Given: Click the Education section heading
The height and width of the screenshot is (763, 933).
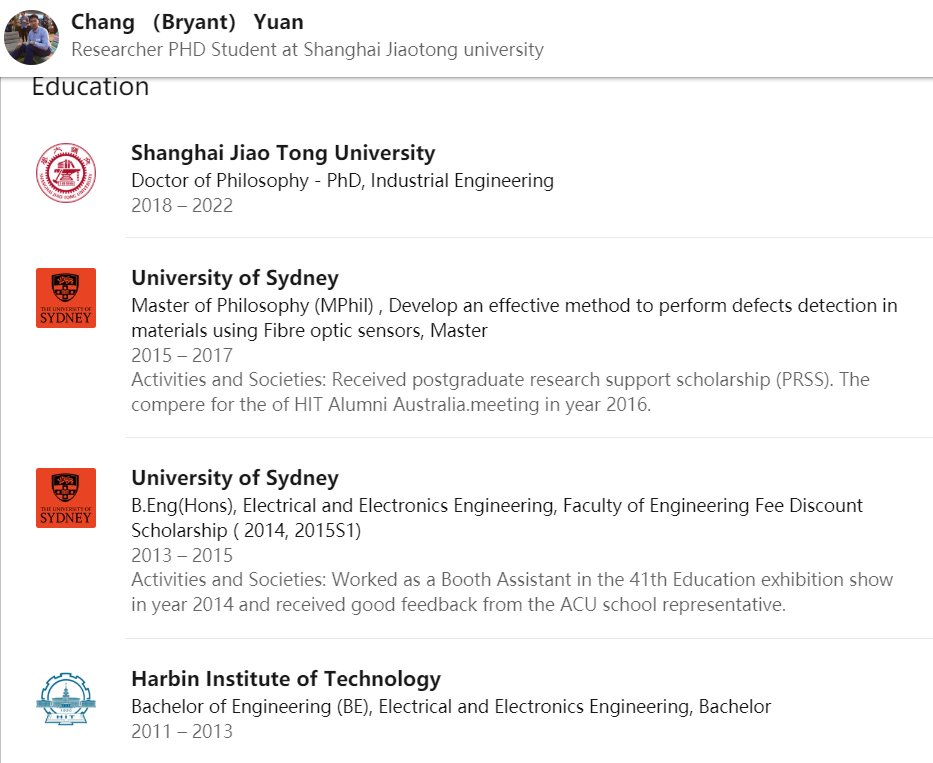Looking at the screenshot, I should coord(90,87).
